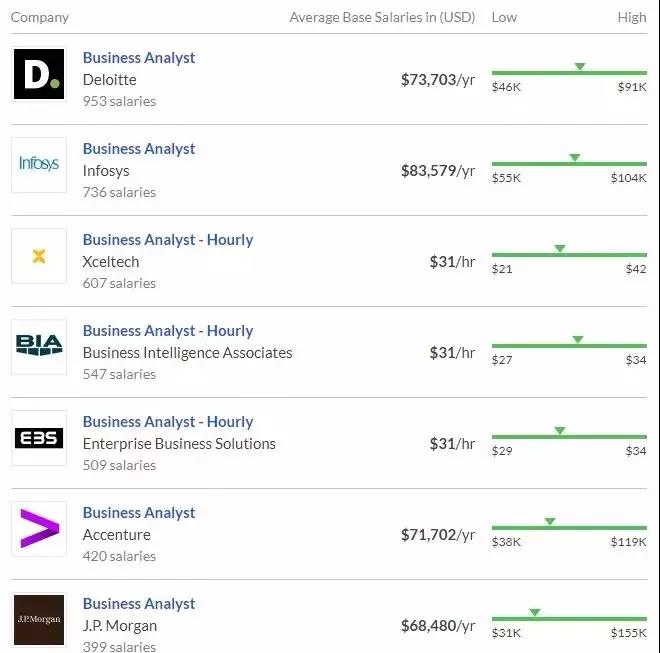The width and height of the screenshot is (660, 653).
Task: Click Xceltech Business Analyst - Hourly link
Action: click(168, 240)
